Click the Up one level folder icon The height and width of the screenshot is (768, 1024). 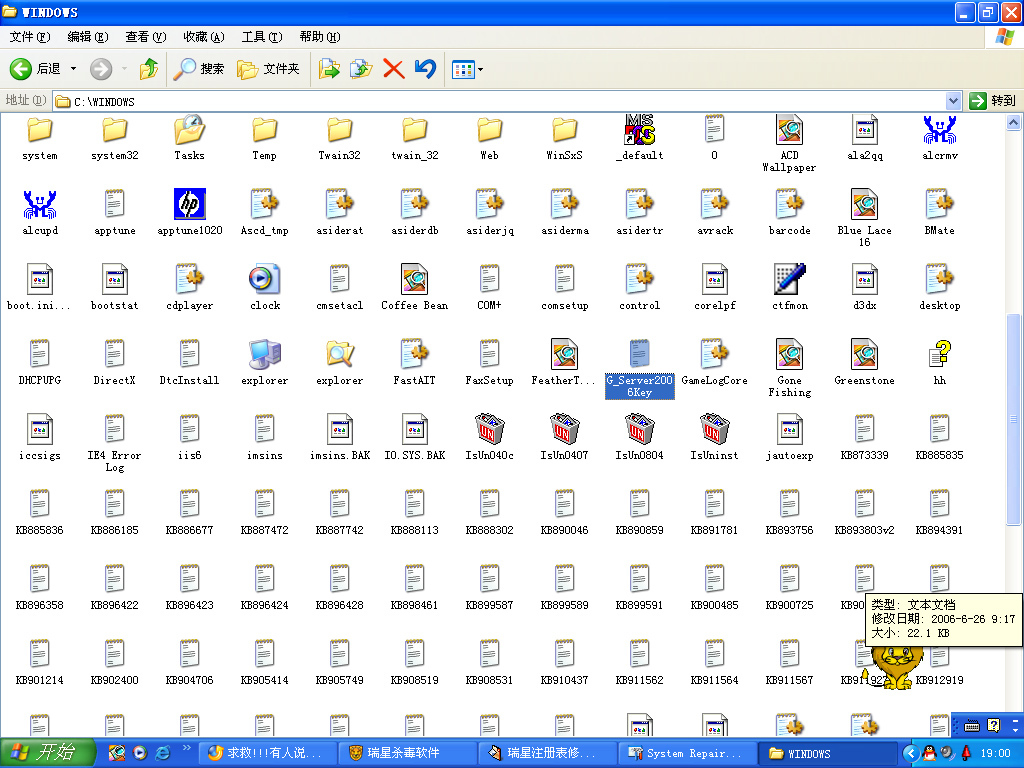click(x=149, y=69)
